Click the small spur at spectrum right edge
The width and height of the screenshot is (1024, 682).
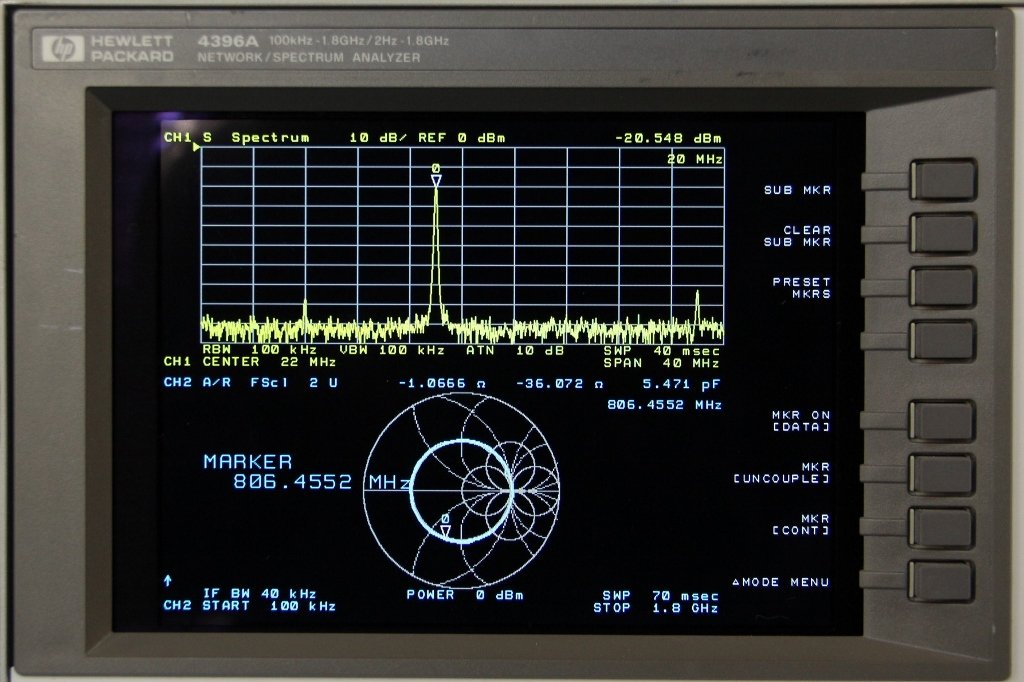[697, 304]
